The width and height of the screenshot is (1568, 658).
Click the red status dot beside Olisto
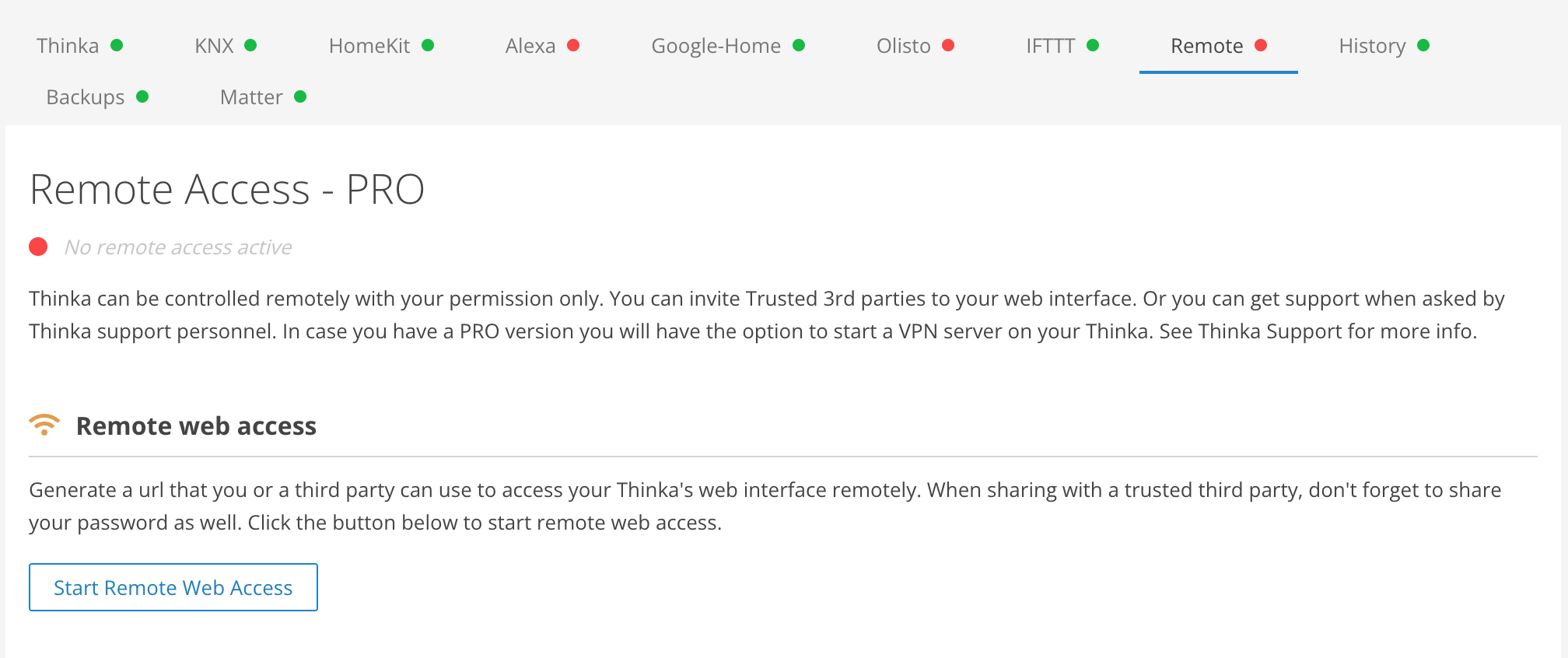(x=948, y=45)
